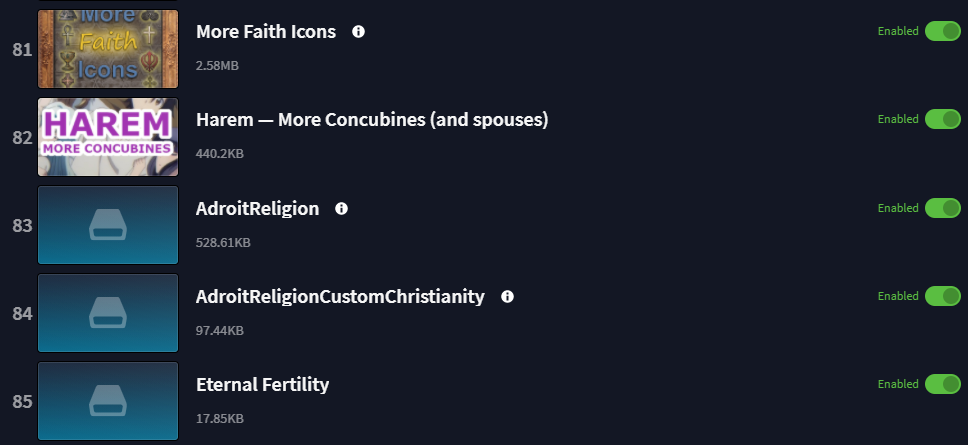Toggle off Harem More Concubines mod
This screenshot has height=445, width=968.
(x=943, y=119)
